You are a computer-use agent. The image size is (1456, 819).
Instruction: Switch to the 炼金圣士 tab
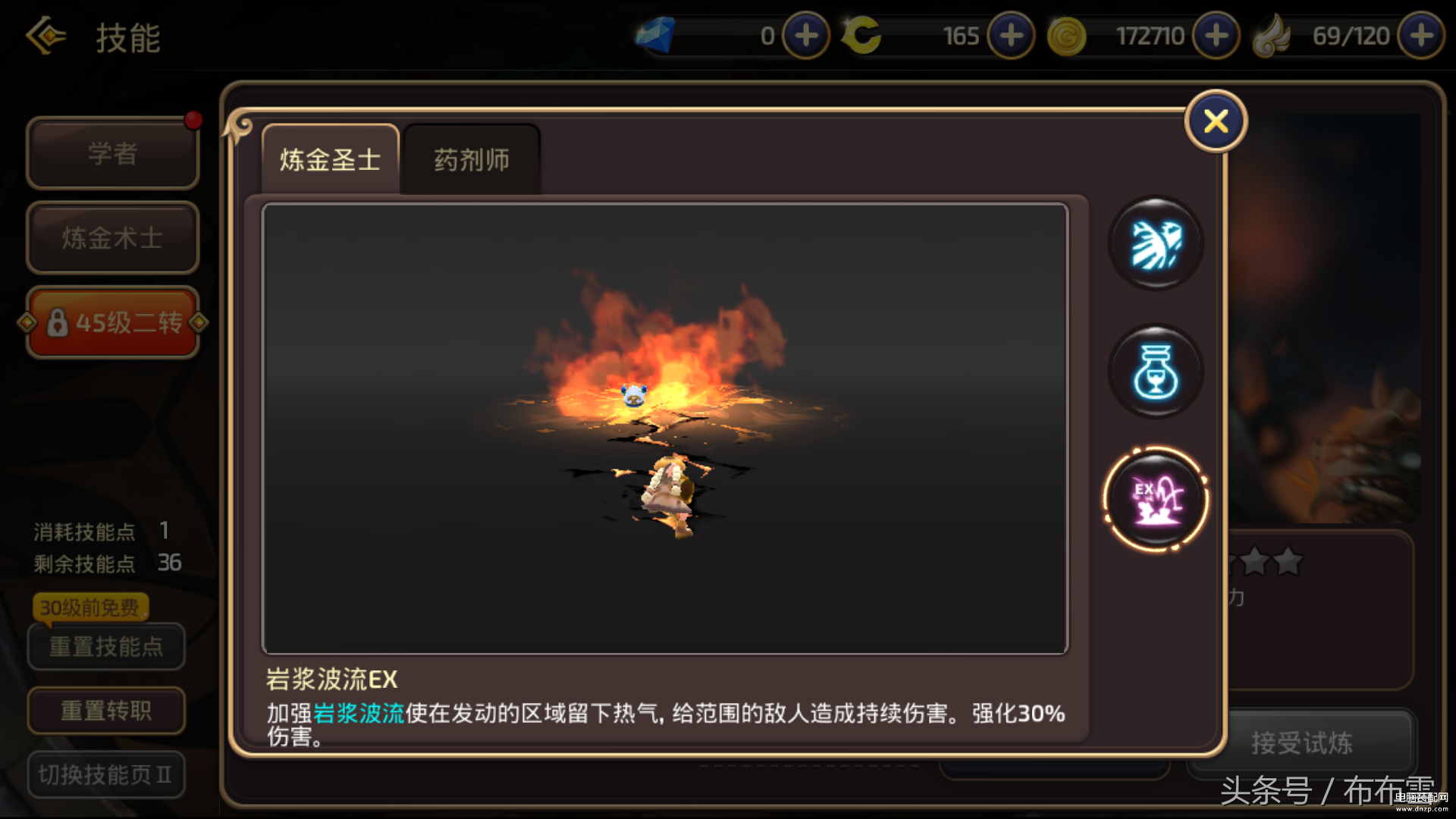[x=330, y=160]
